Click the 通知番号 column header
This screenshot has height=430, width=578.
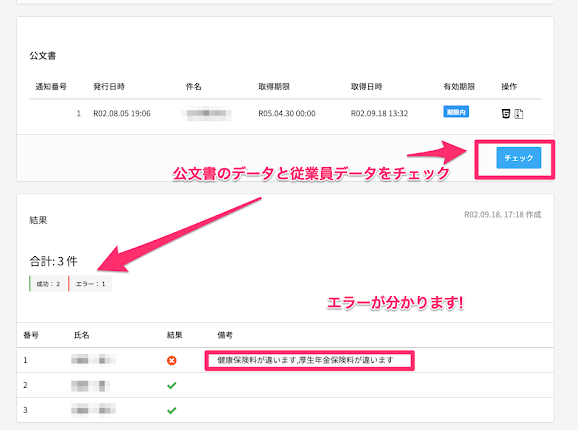click(x=51, y=87)
